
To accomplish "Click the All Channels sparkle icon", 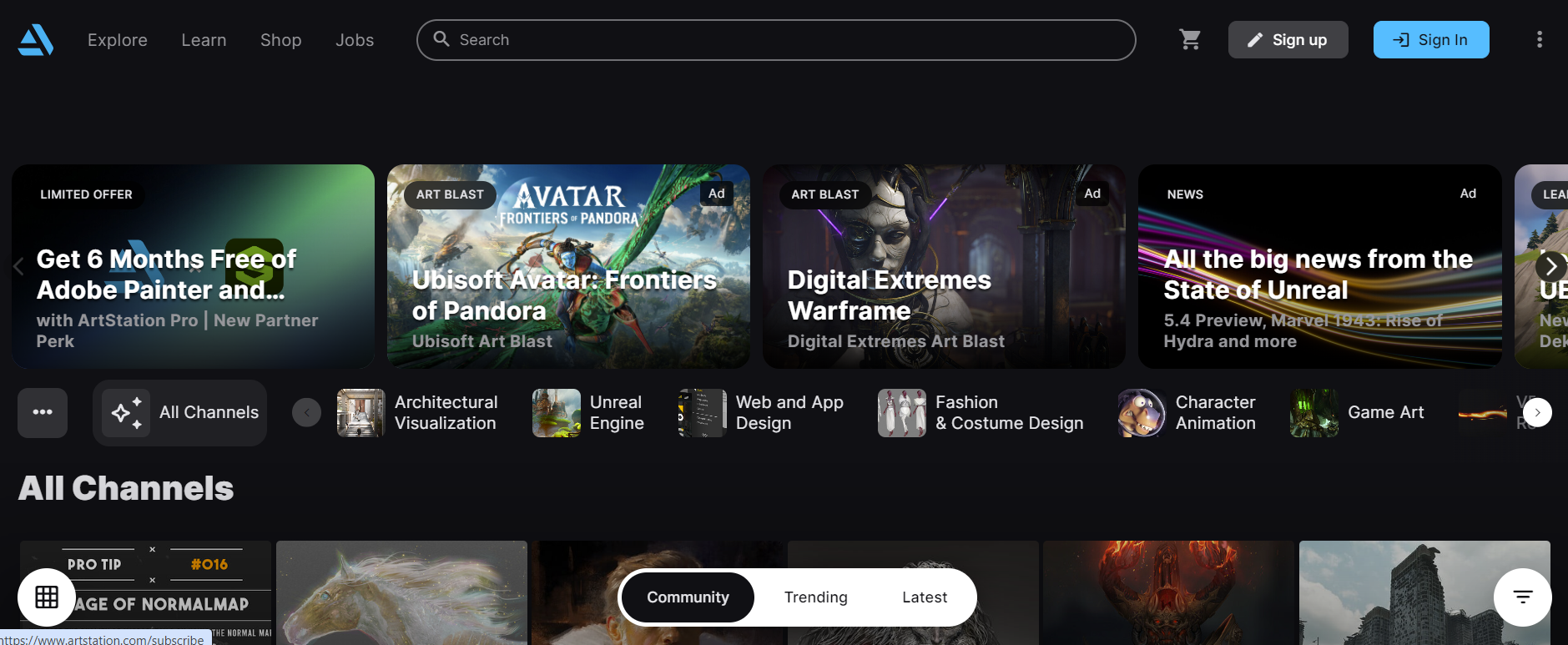I will click(x=126, y=412).
